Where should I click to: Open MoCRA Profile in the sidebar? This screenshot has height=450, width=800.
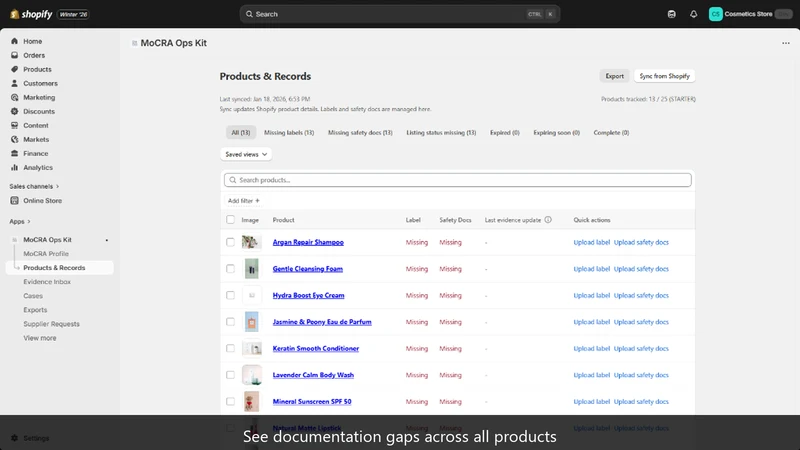[46, 254]
